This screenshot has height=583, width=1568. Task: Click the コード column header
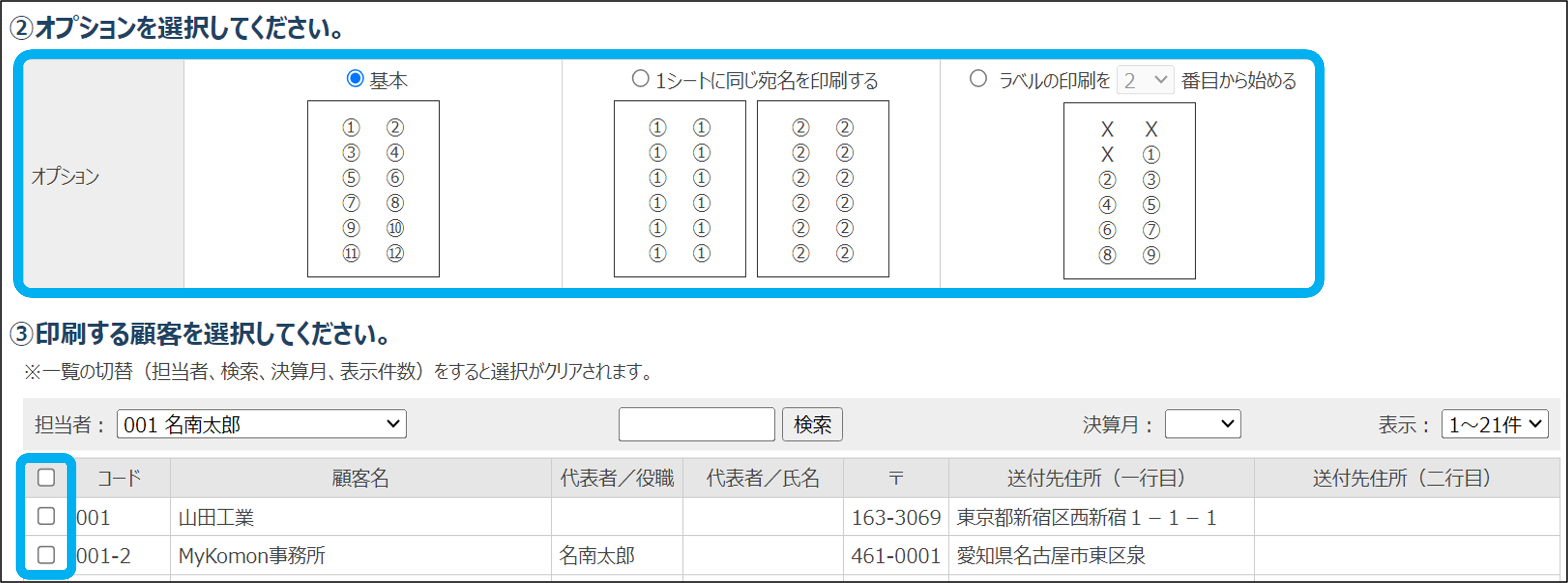[119, 478]
